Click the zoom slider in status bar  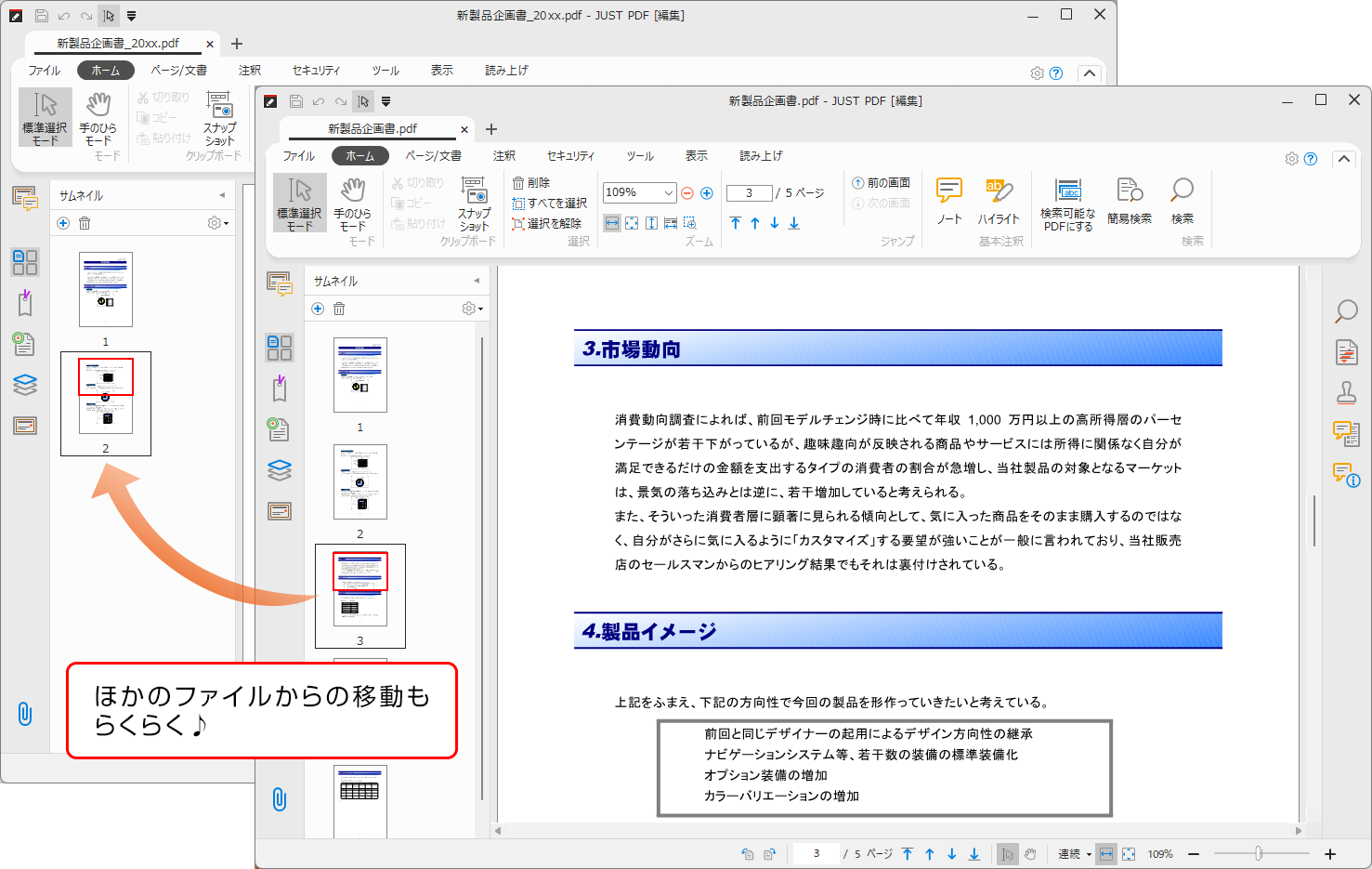(x=1259, y=854)
